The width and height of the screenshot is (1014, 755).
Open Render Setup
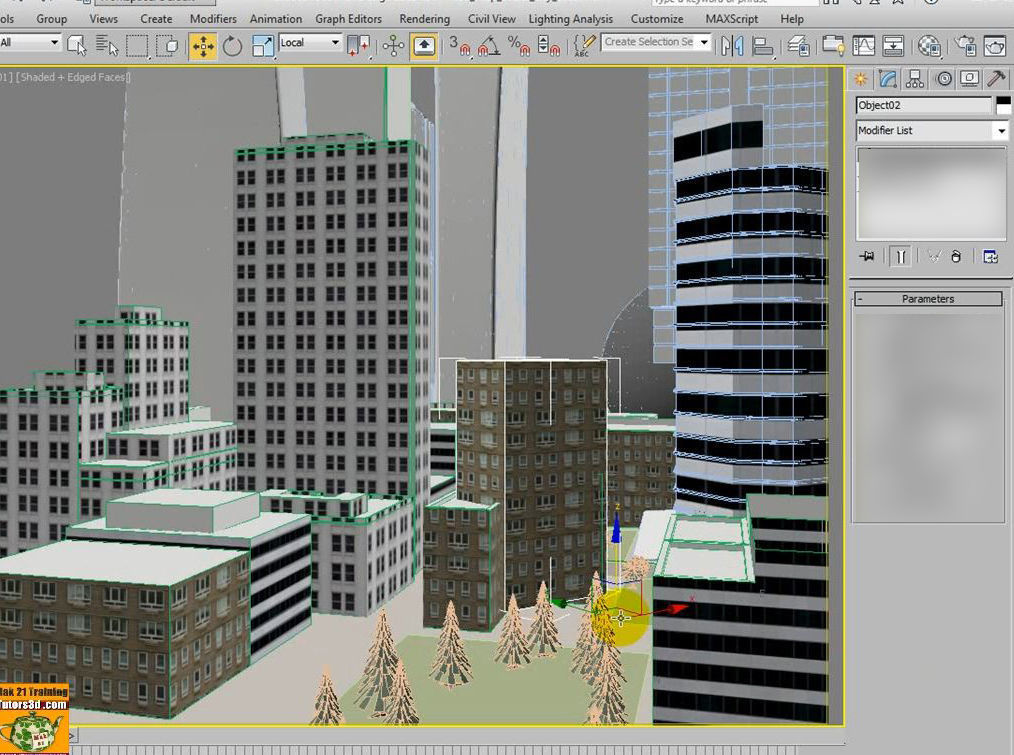tap(965, 46)
